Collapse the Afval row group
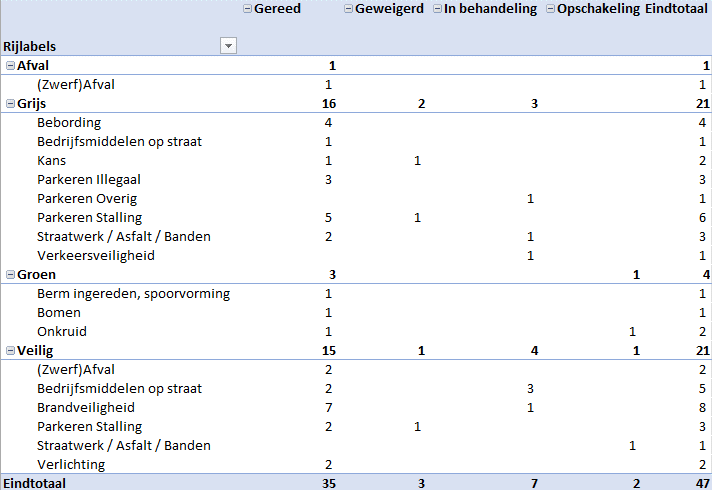This screenshot has width=712, height=490. pyautogui.click(x=10, y=66)
